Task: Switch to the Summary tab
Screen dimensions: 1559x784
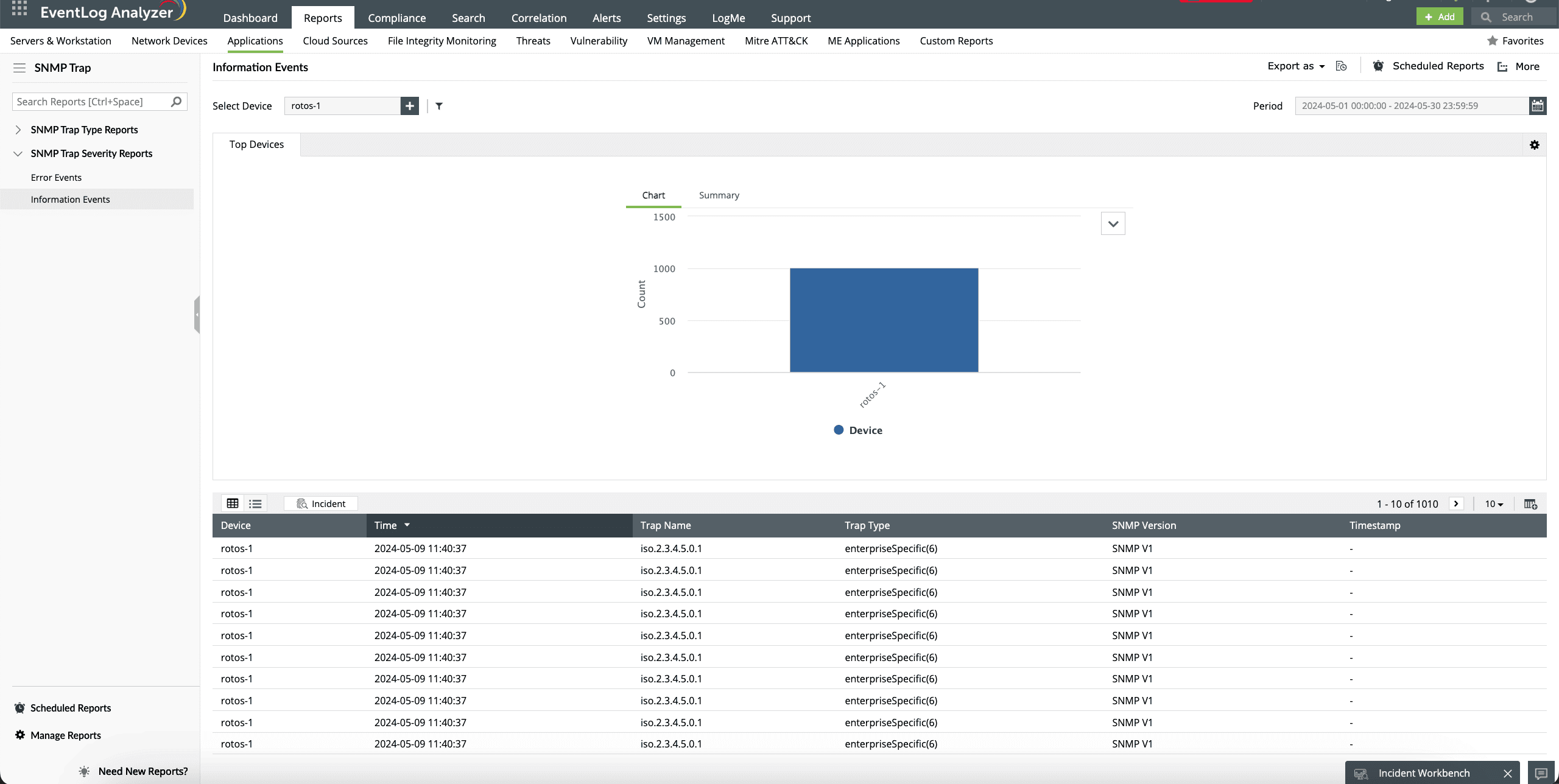Action: [x=719, y=195]
